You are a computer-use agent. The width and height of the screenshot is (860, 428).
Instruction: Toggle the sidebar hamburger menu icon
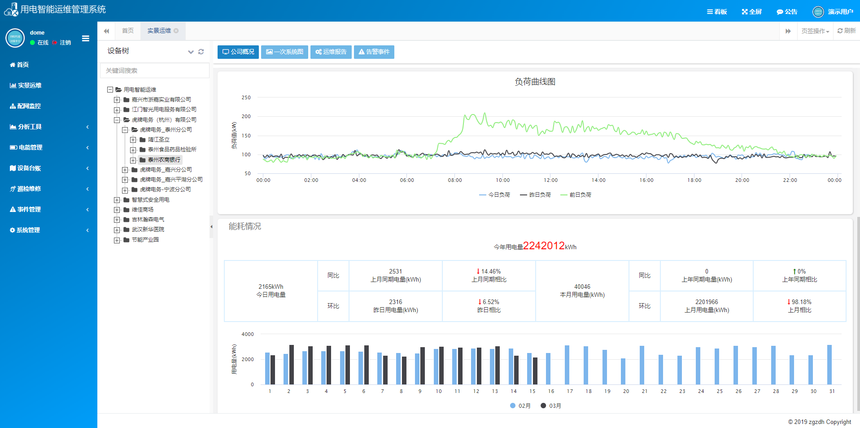point(86,38)
